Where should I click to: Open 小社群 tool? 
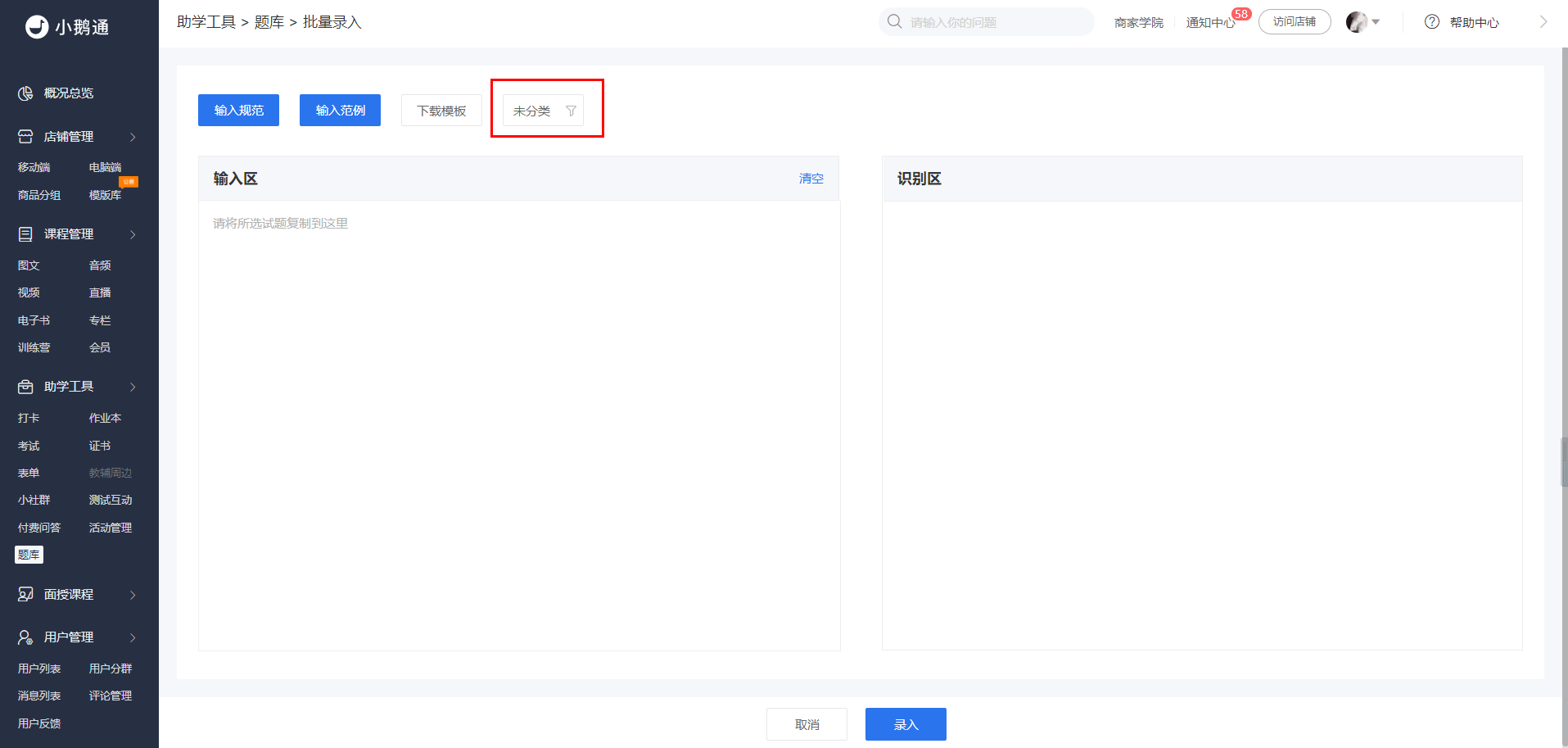pyautogui.click(x=34, y=500)
